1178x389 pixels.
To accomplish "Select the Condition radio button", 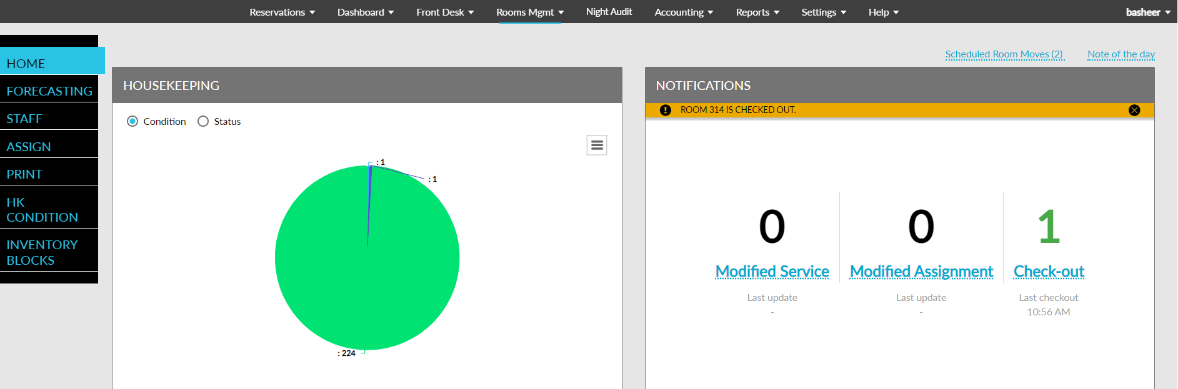I will [132, 122].
